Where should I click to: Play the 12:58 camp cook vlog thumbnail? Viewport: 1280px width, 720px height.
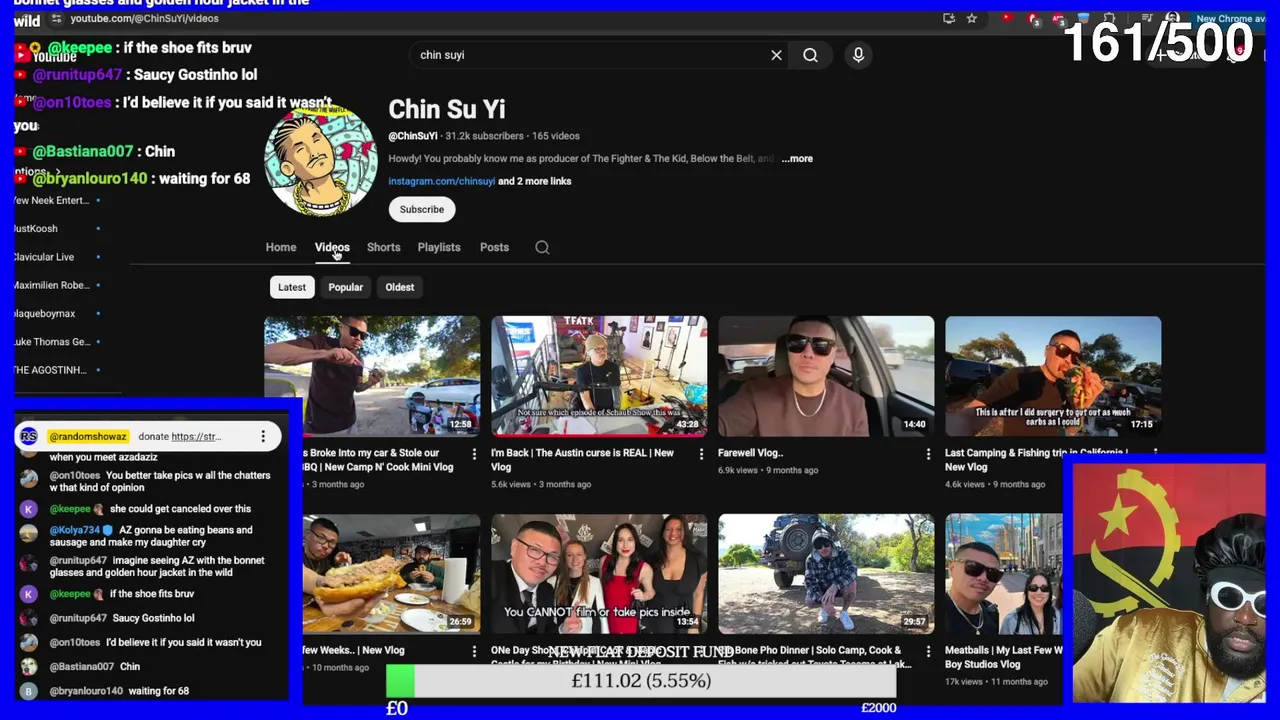(372, 376)
